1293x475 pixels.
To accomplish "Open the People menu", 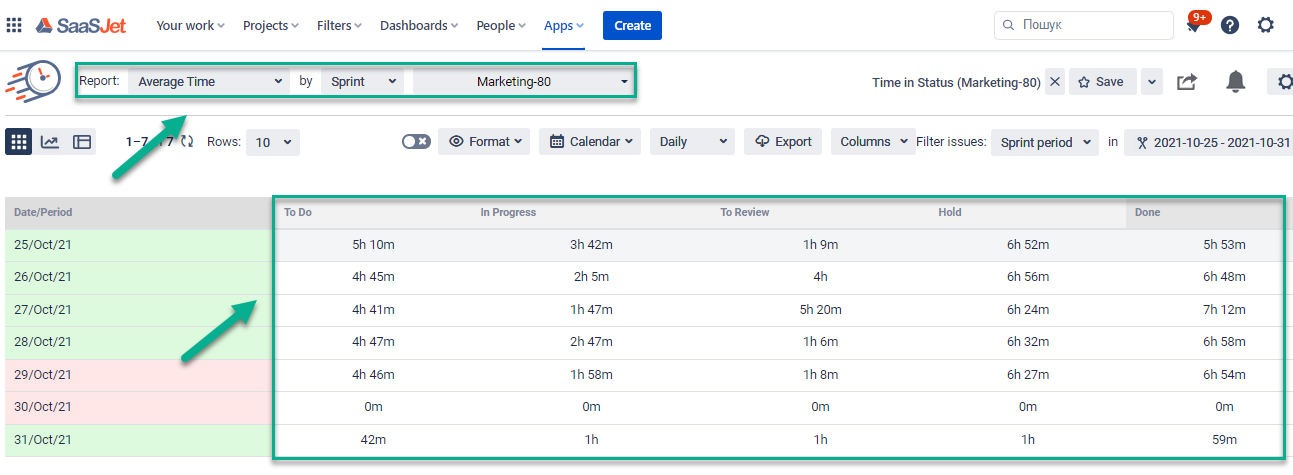I will click(502, 25).
